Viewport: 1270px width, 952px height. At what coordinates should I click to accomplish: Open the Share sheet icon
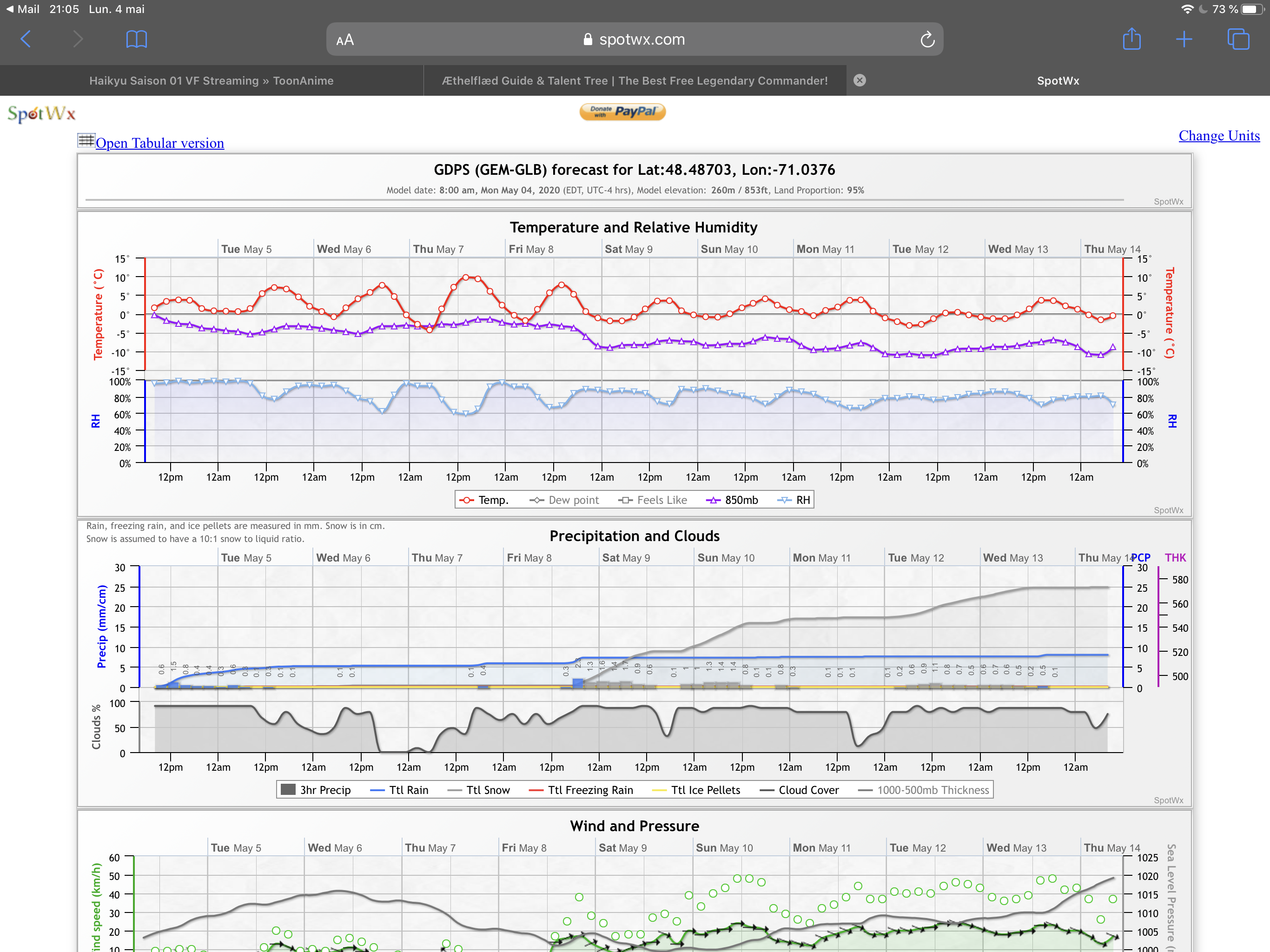tap(1131, 40)
